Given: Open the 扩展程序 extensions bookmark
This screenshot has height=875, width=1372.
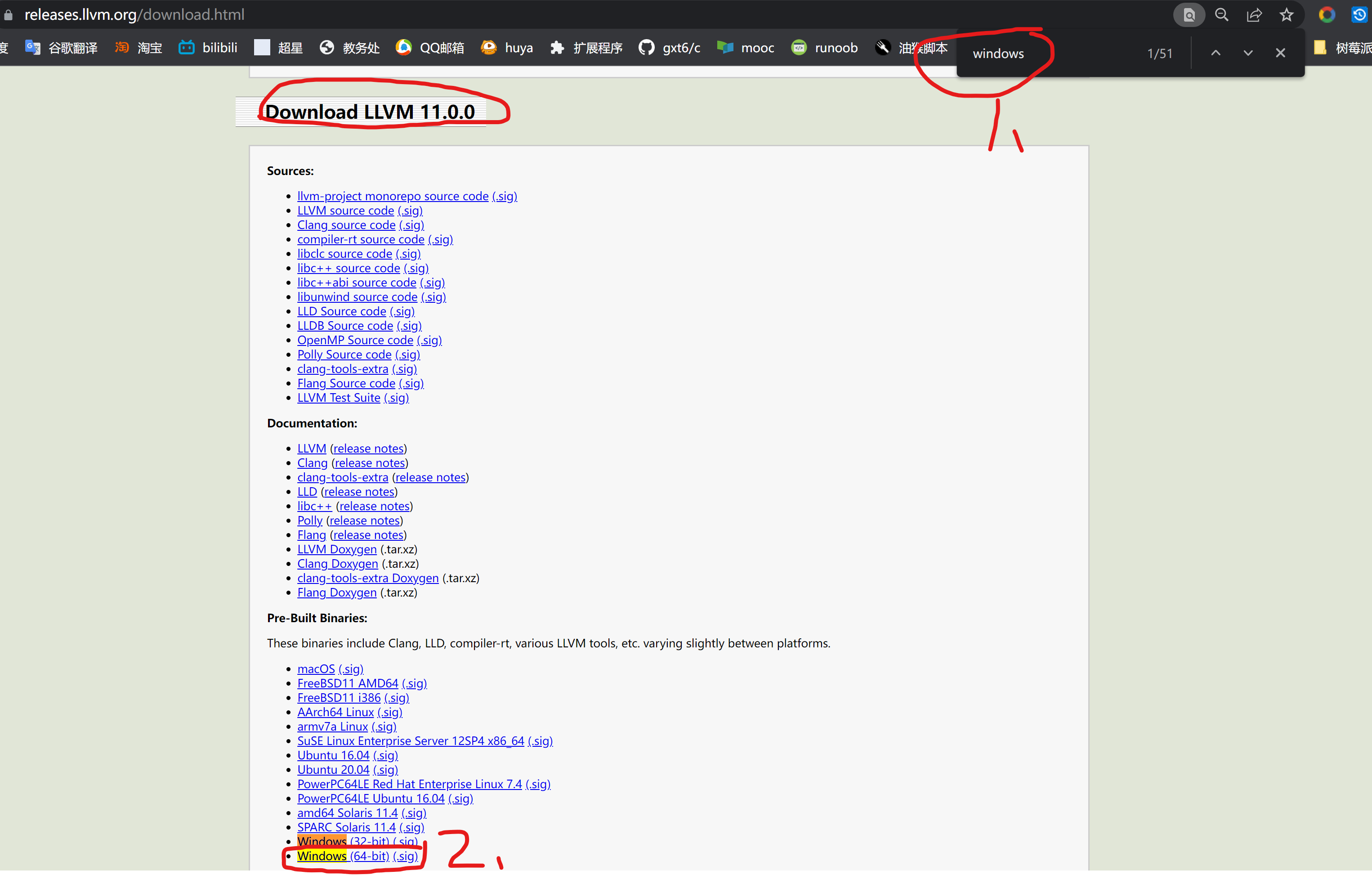Looking at the screenshot, I should [x=586, y=48].
